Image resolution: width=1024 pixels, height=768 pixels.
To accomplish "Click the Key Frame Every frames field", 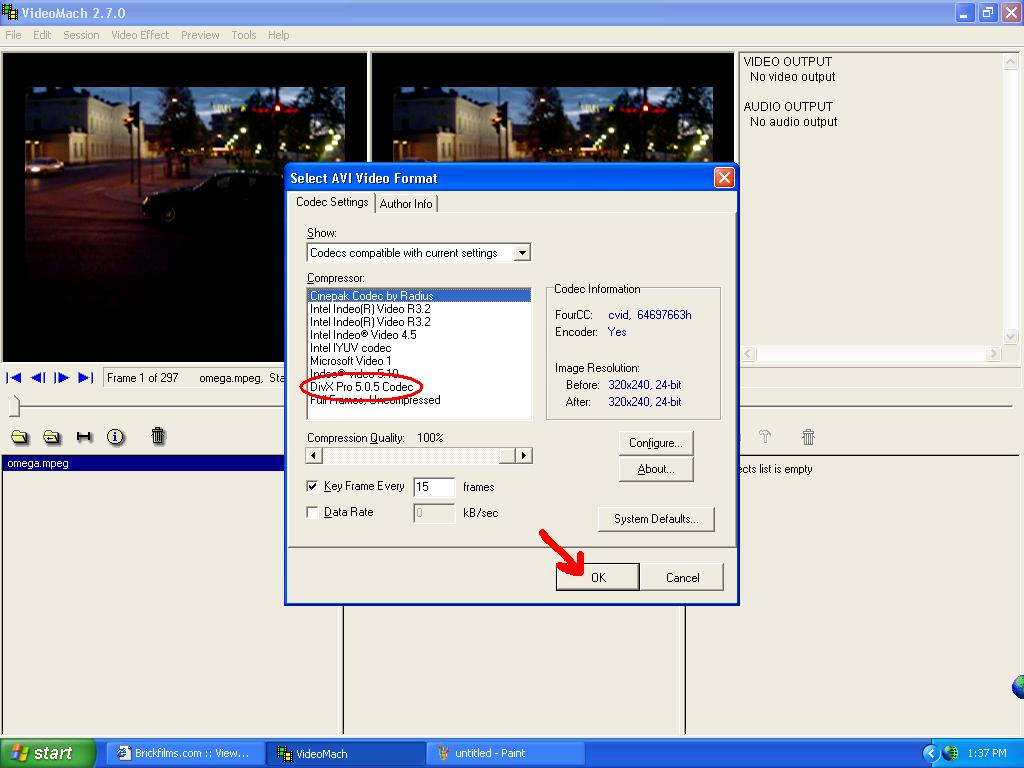I will pos(434,487).
